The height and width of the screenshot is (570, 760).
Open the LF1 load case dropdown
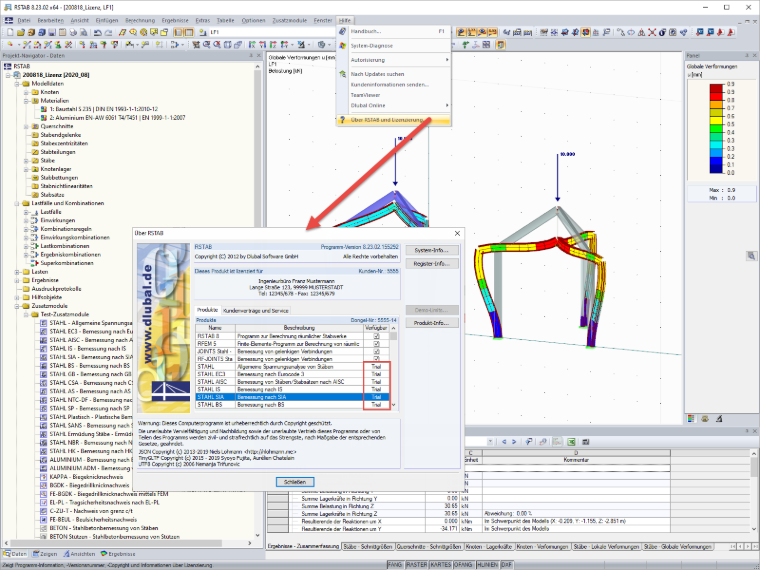click(x=273, y=32)
